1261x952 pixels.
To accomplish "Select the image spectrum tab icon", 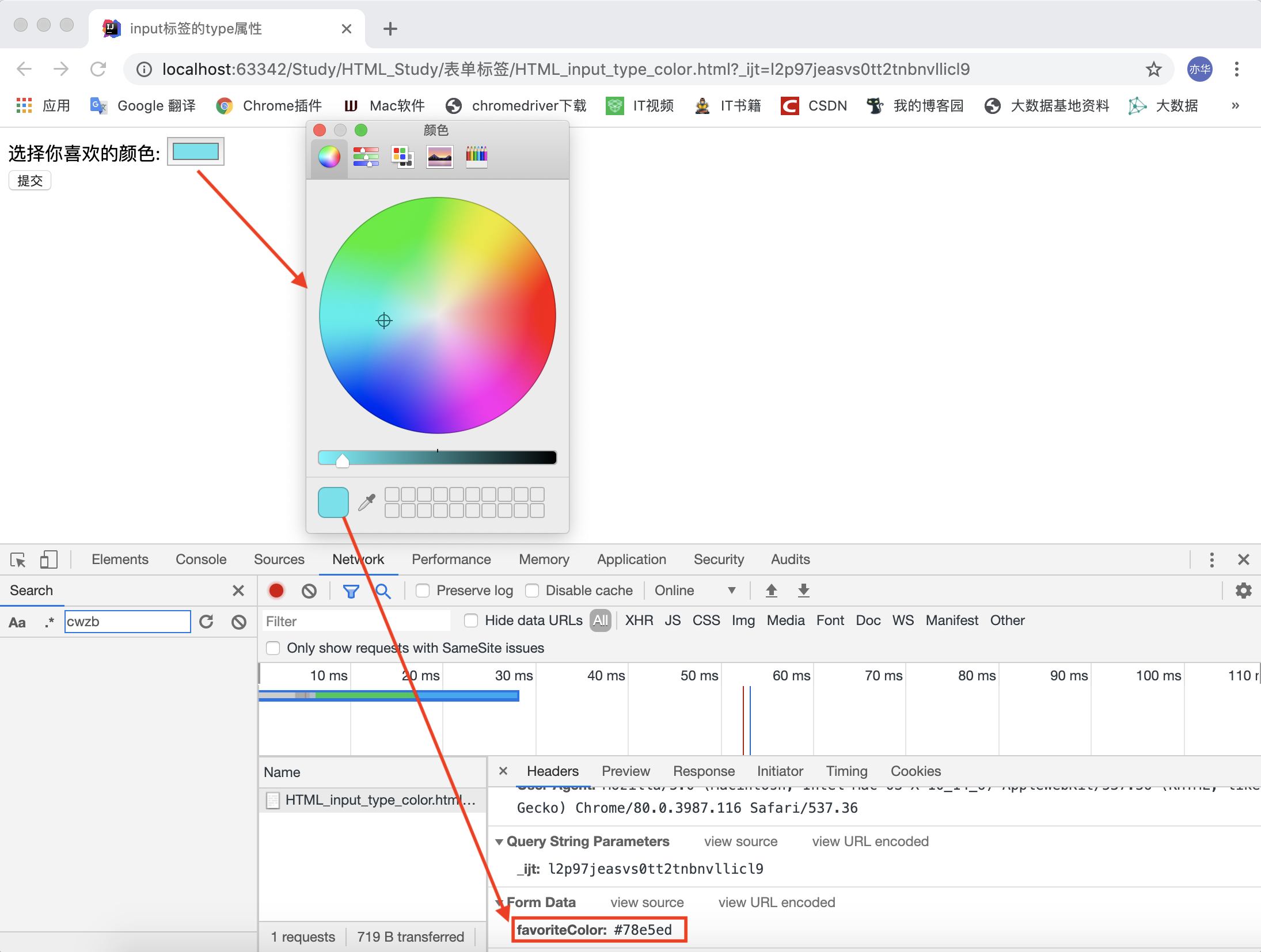I will coord(438,156).
